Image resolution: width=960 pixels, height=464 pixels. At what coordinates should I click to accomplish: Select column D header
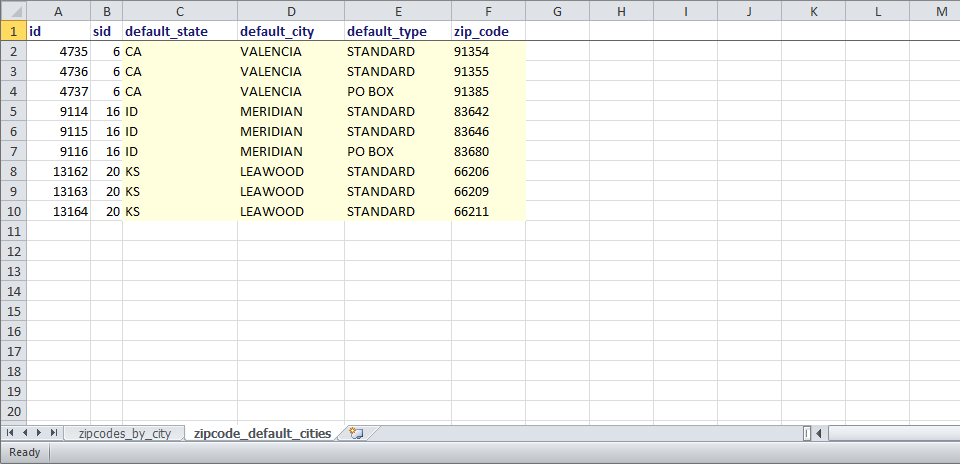291,11
